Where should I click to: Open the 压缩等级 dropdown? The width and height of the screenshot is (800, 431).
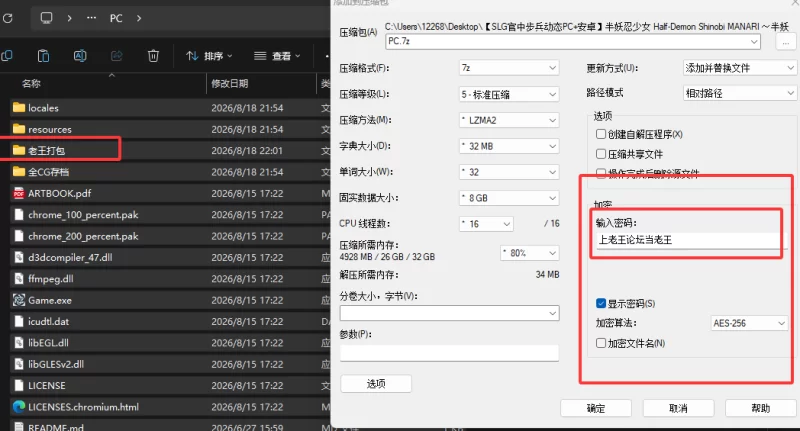point(509,94)
